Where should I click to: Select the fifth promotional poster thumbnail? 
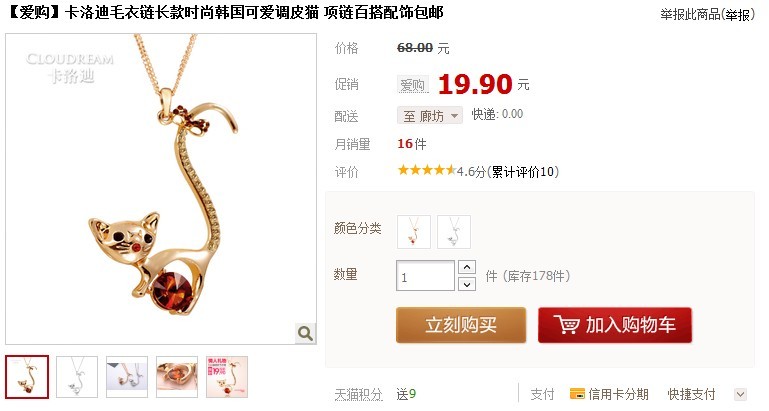click(227, 377)
